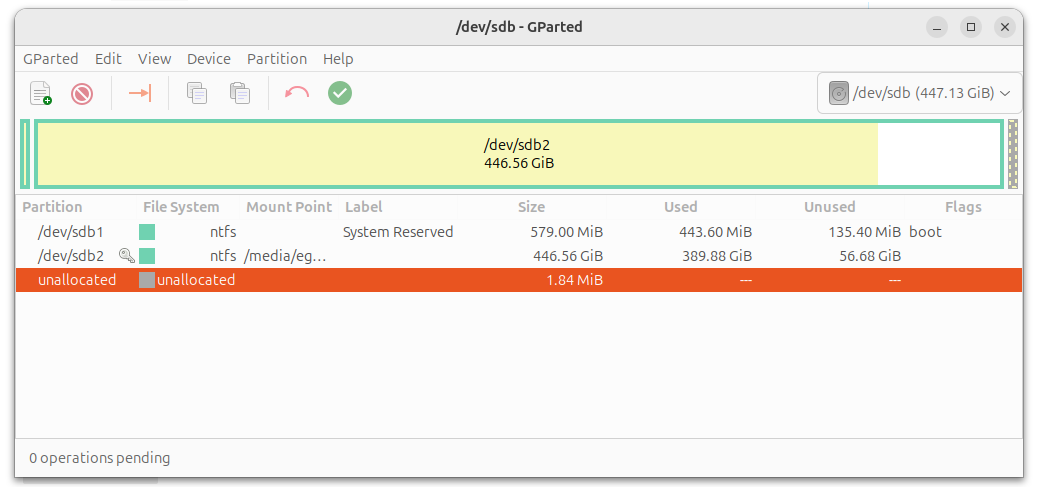Click the New partition toolbar icon
Screen dimensions: 1037x487
(41, 94)
